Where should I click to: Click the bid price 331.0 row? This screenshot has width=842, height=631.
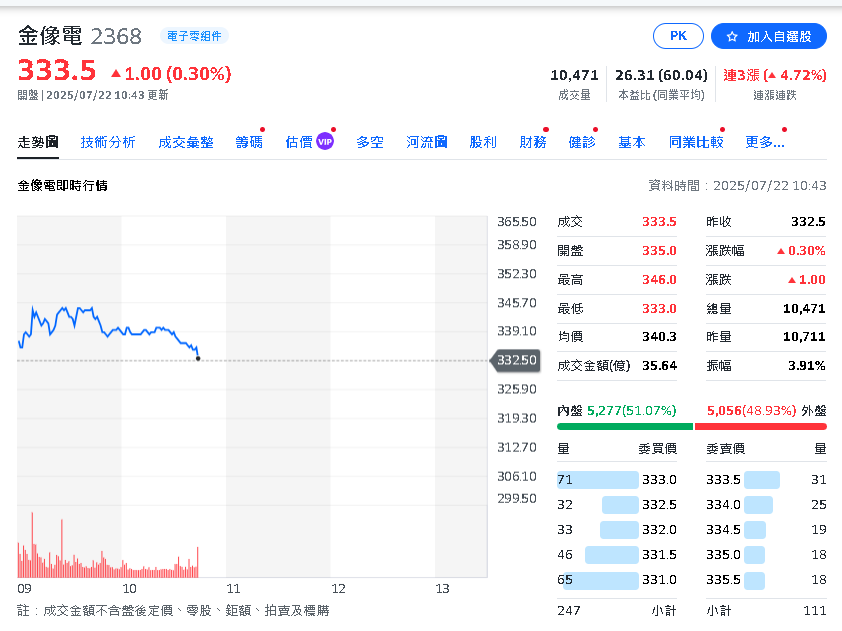pos(617,580)
